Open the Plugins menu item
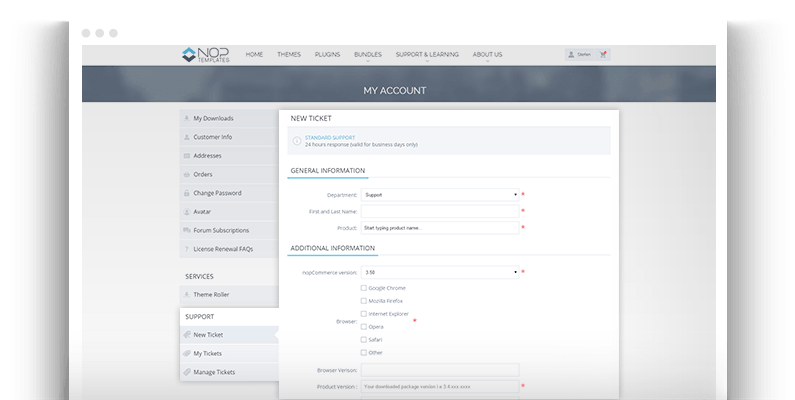 tap(327, 54)
